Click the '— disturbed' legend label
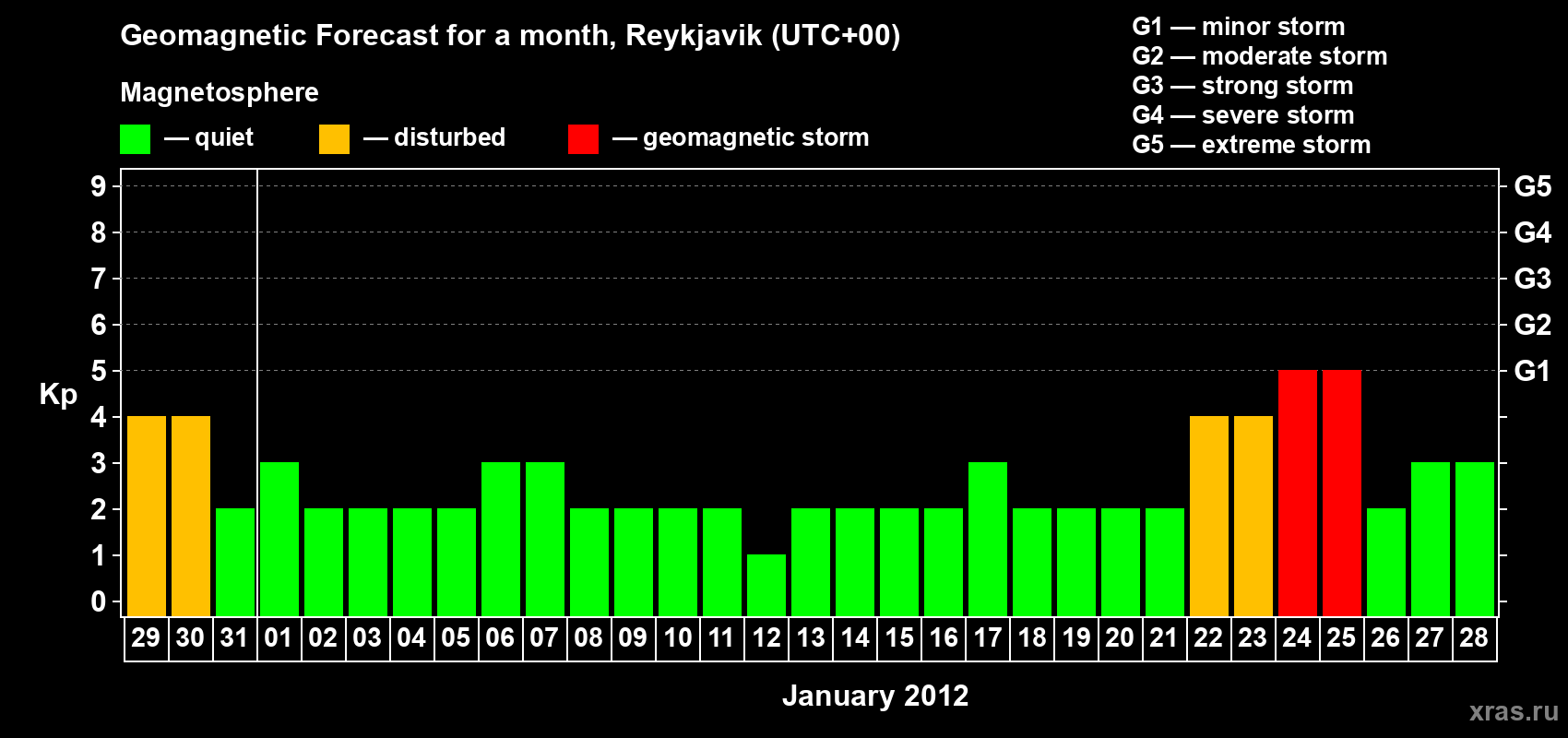The width and height of the screenshot is (1568, 738). point(434,137)
